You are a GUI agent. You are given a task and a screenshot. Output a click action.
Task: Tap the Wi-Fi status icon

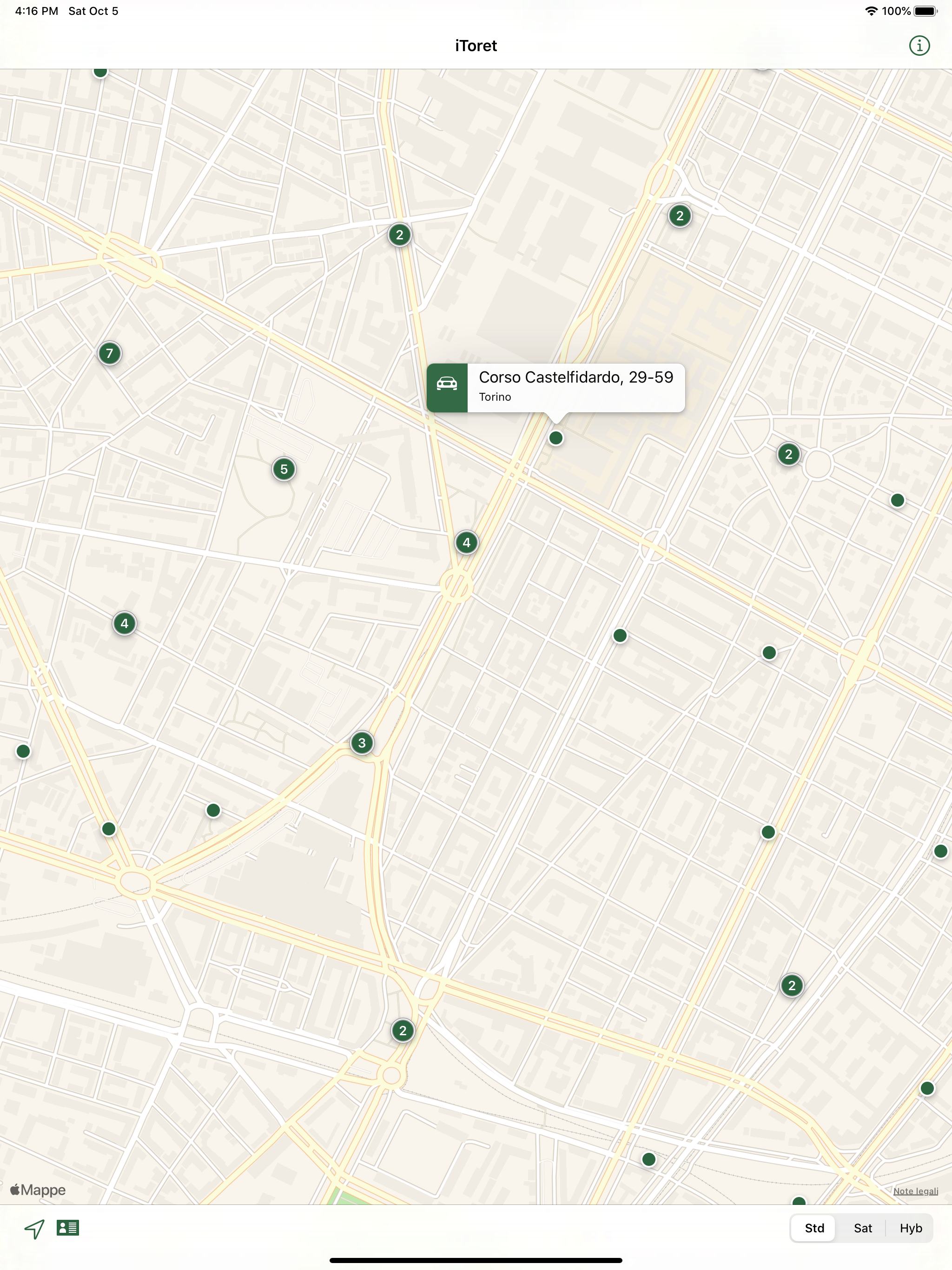871,11
